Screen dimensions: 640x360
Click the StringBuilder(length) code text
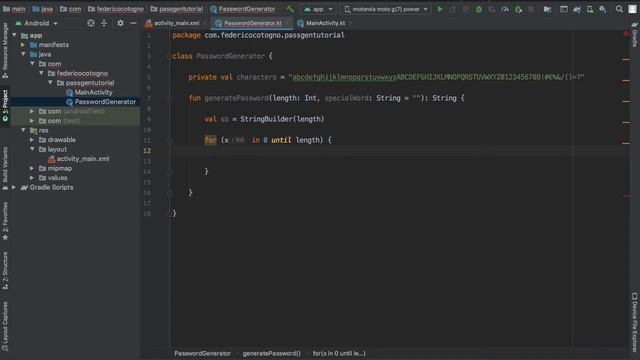point(282,119)
